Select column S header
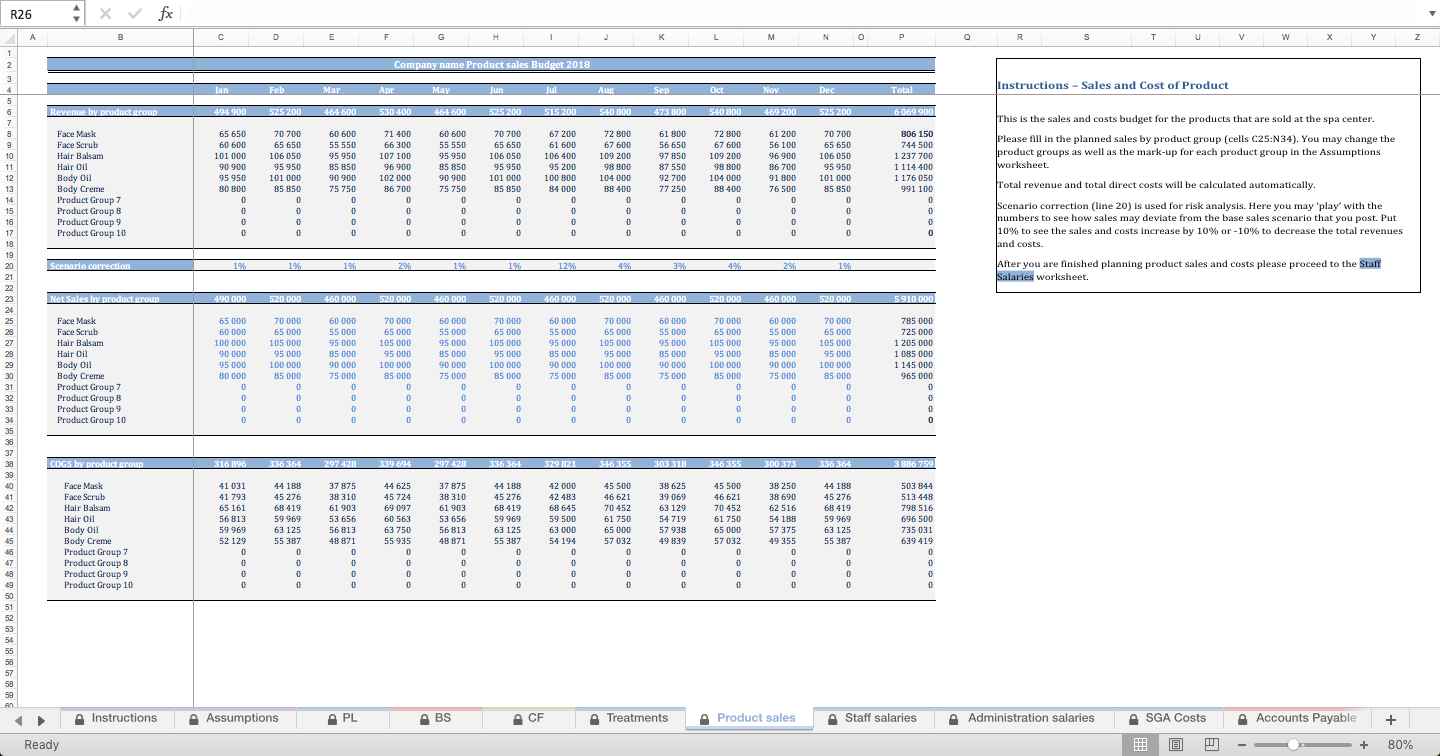 (1085, 38)
